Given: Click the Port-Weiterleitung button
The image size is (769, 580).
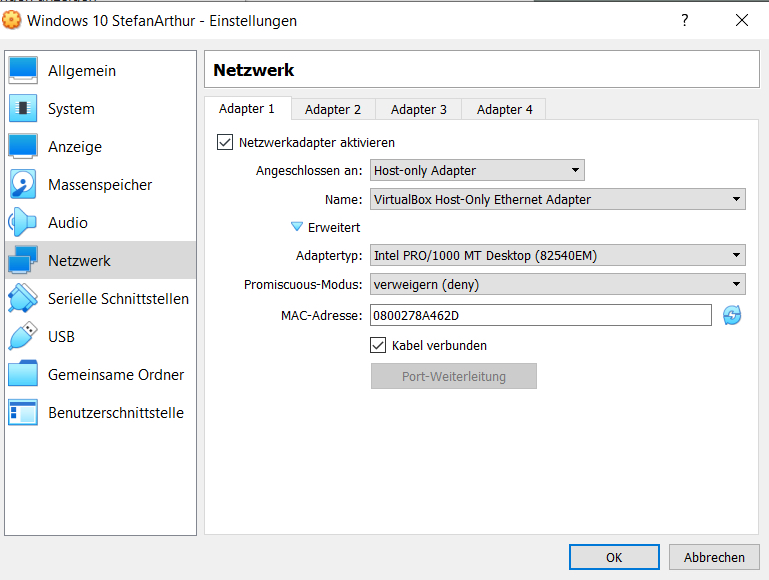Looking at the screenshot, I should 454,376.
